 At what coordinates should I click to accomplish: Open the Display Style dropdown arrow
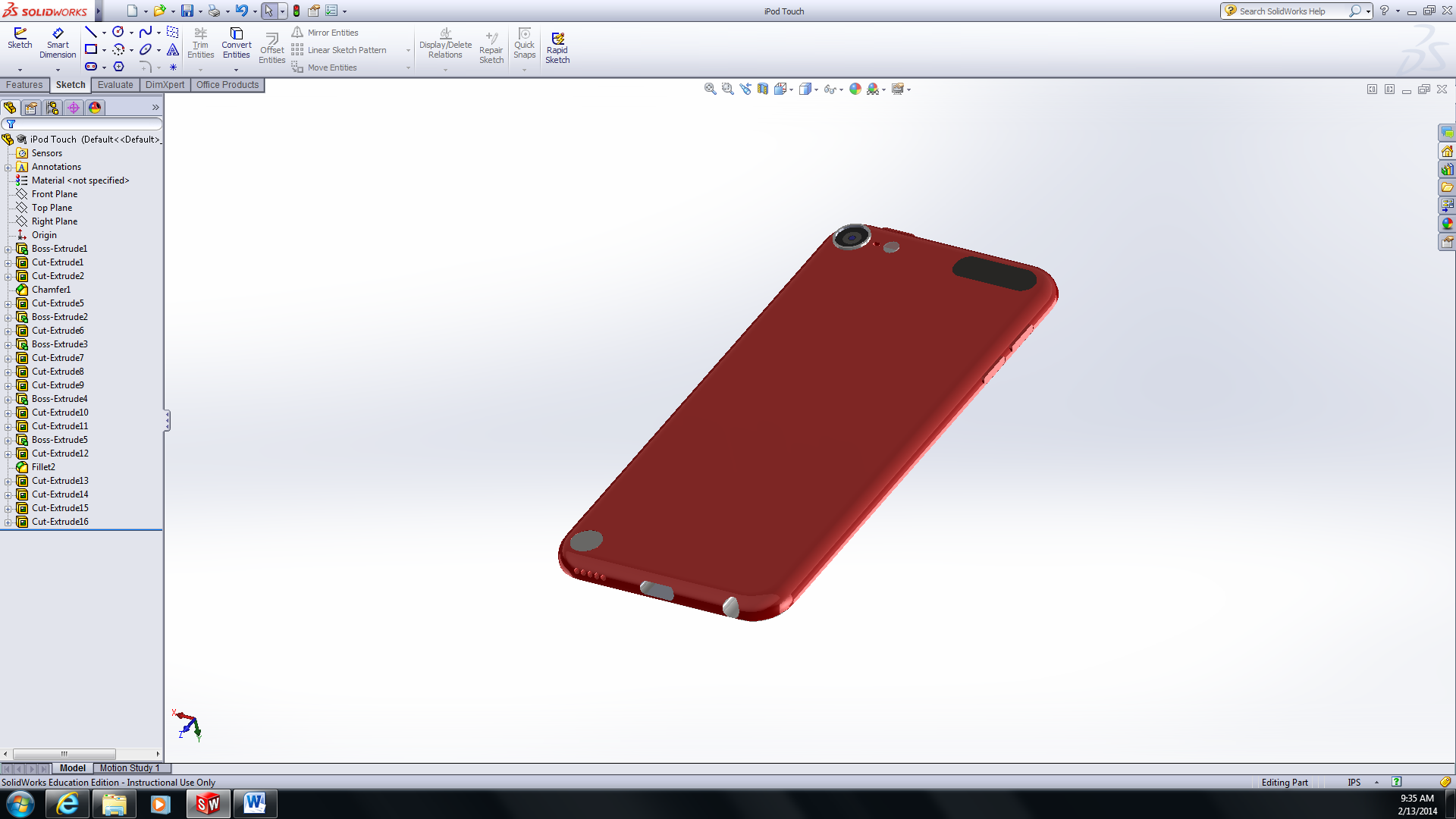(816, 89)
